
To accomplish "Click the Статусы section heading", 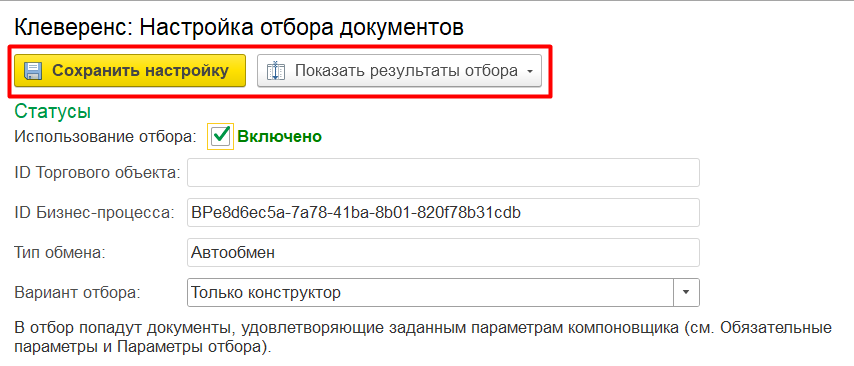I will (52, 111).
